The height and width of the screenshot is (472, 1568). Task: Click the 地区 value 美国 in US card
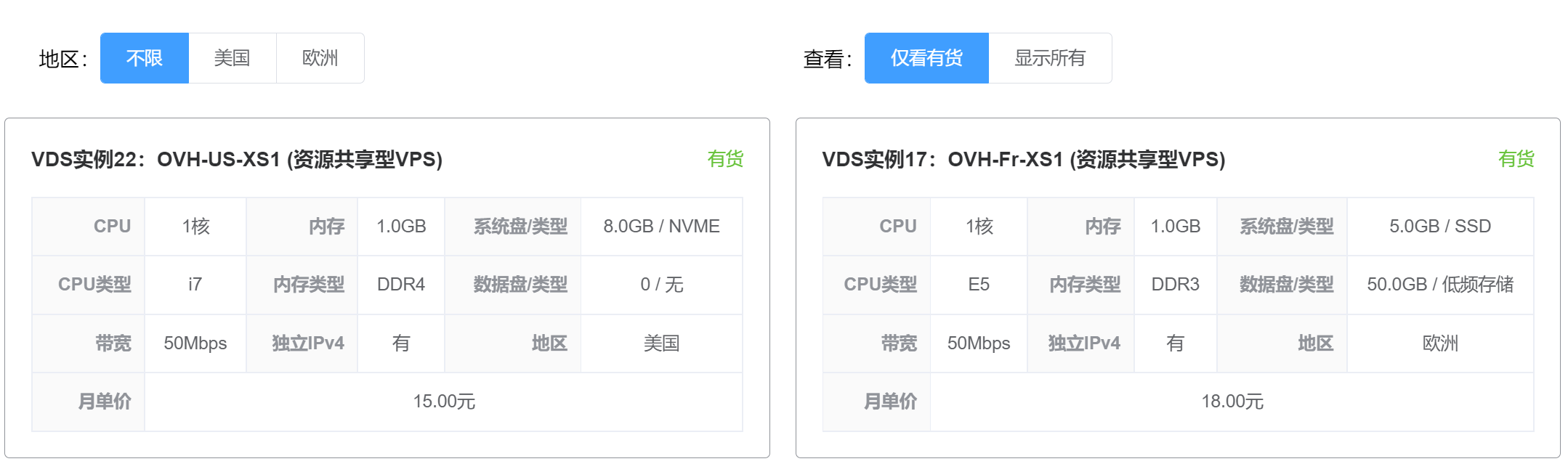click(661, 343)
